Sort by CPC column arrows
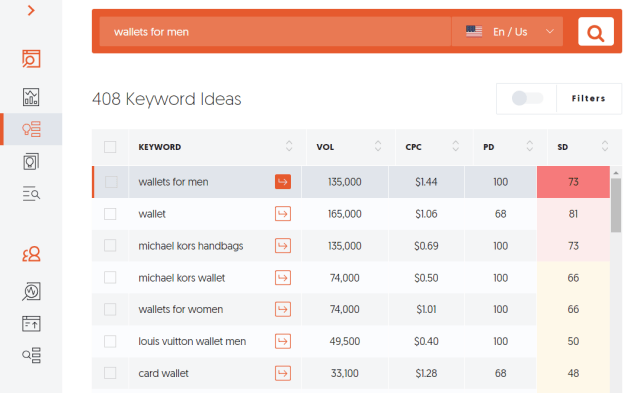 tap(456, 147)
